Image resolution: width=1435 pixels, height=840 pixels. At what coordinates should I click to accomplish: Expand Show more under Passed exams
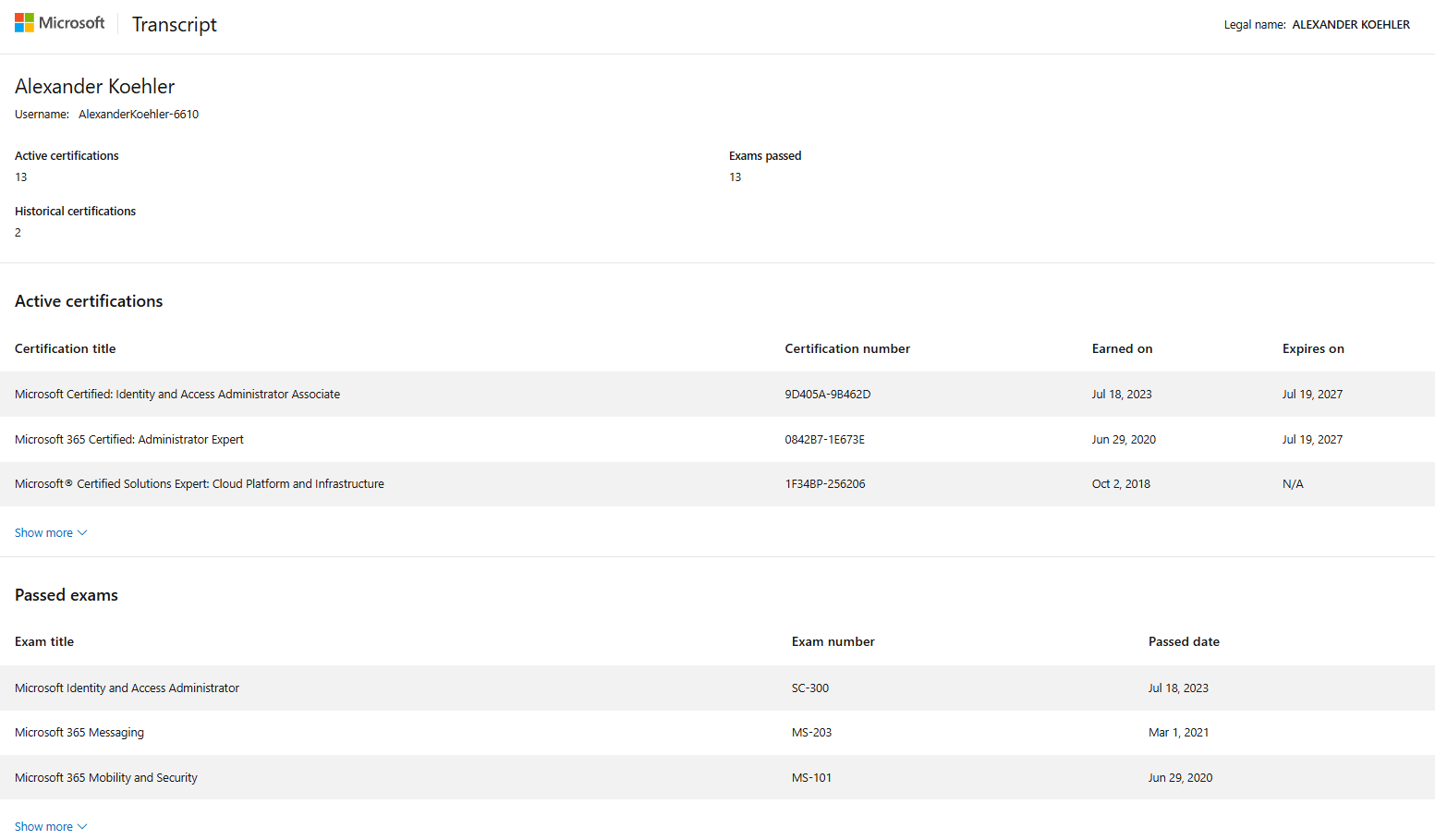point(43,827)
